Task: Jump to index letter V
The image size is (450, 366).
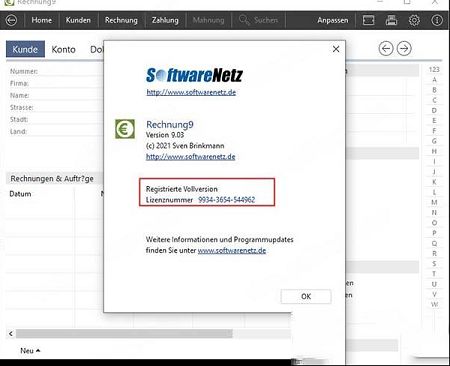Action: [434, 294]
